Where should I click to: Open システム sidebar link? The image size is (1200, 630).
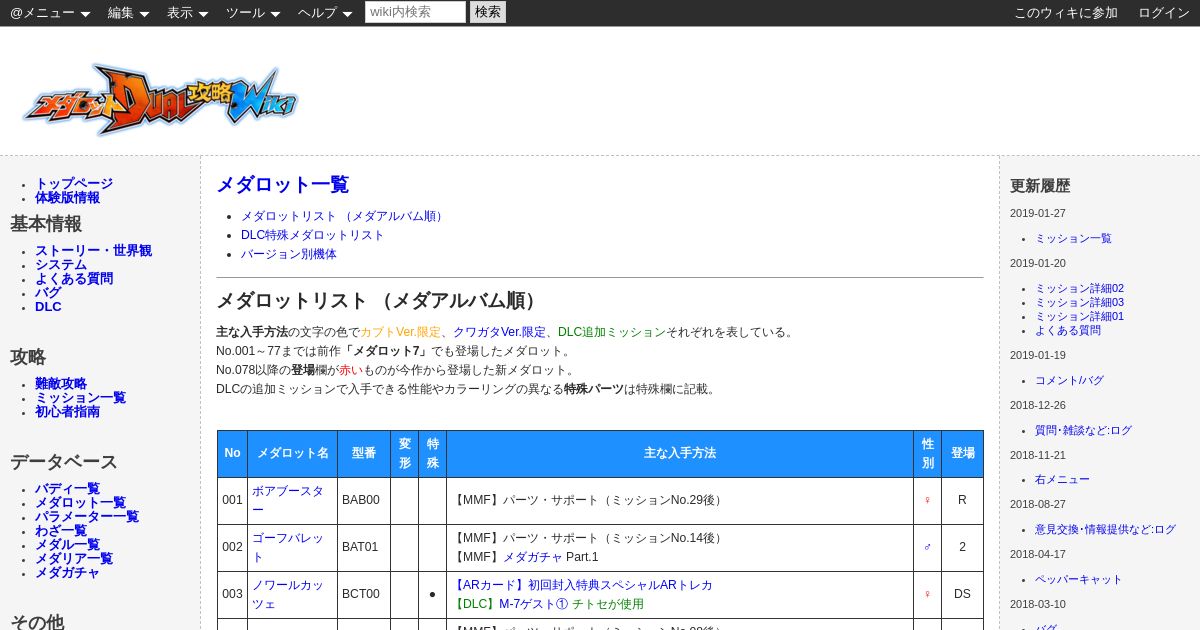pyautogui.click(x=61, y=265)
